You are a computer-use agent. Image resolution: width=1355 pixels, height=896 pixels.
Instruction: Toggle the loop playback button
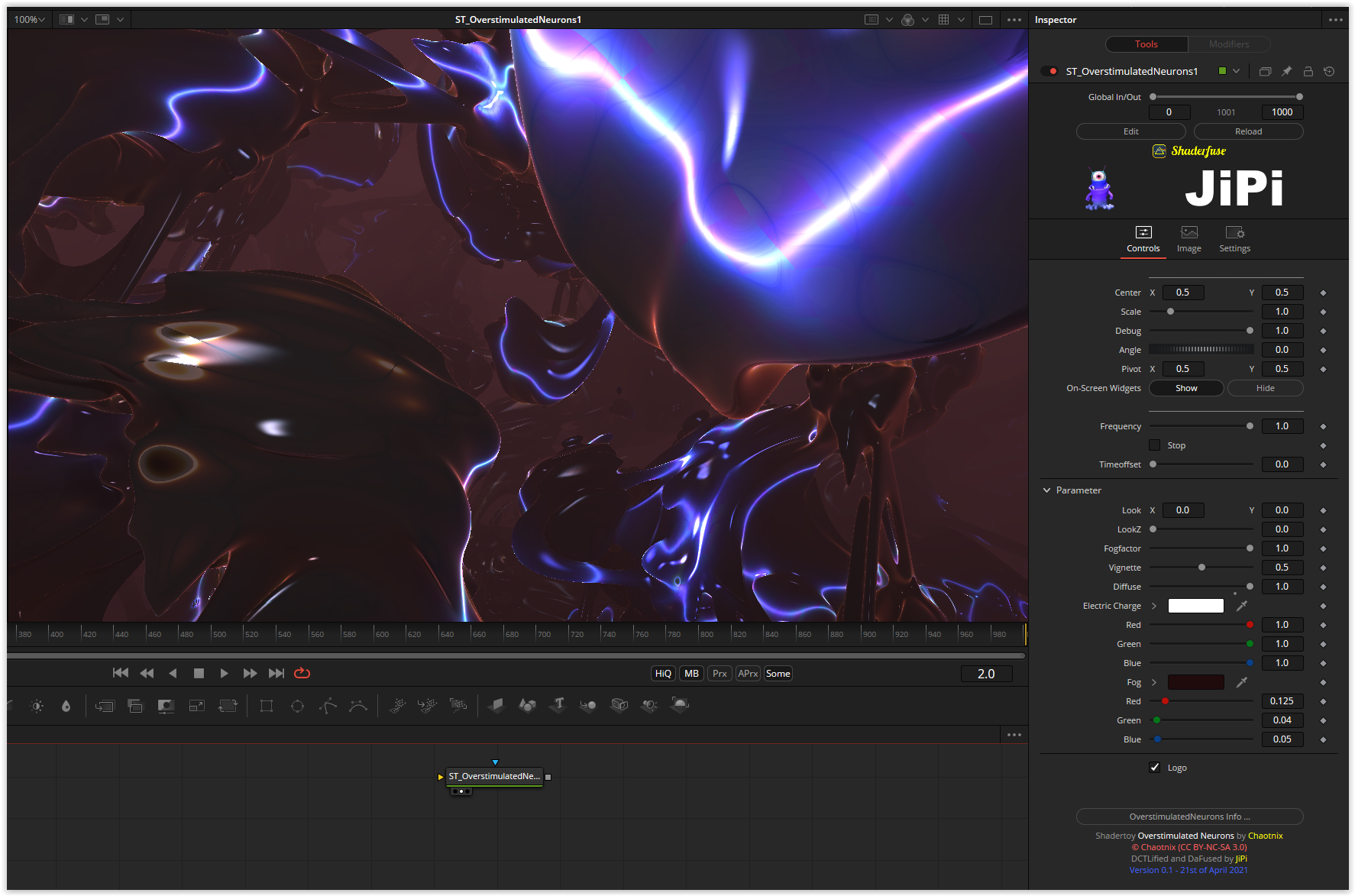[x=302, y=673]
